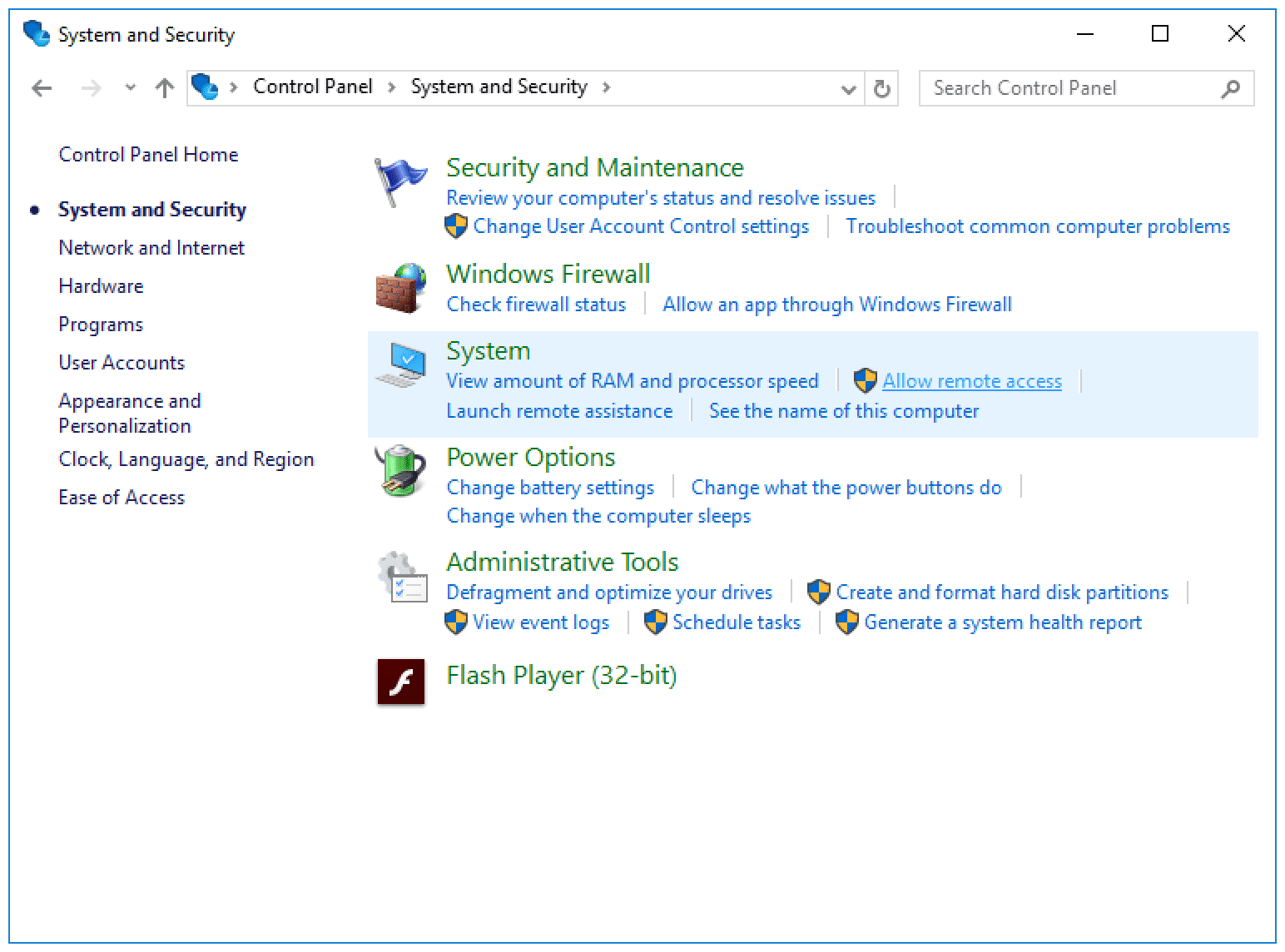Image resolution: width=1285 pixels, height=952 pixels.
Task: Open the Flash Player icon
Action: coord(400,682)
